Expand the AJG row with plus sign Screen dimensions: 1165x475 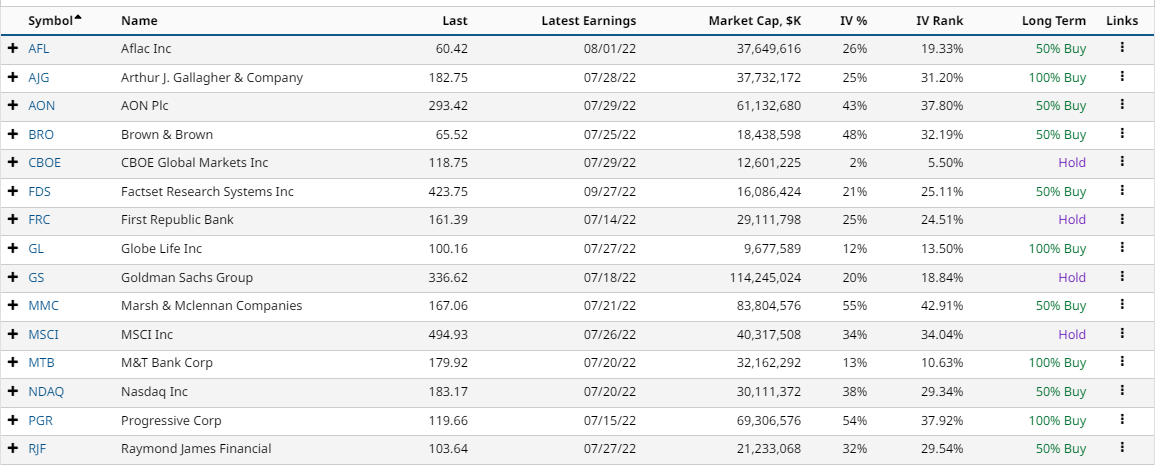[13, 77]
